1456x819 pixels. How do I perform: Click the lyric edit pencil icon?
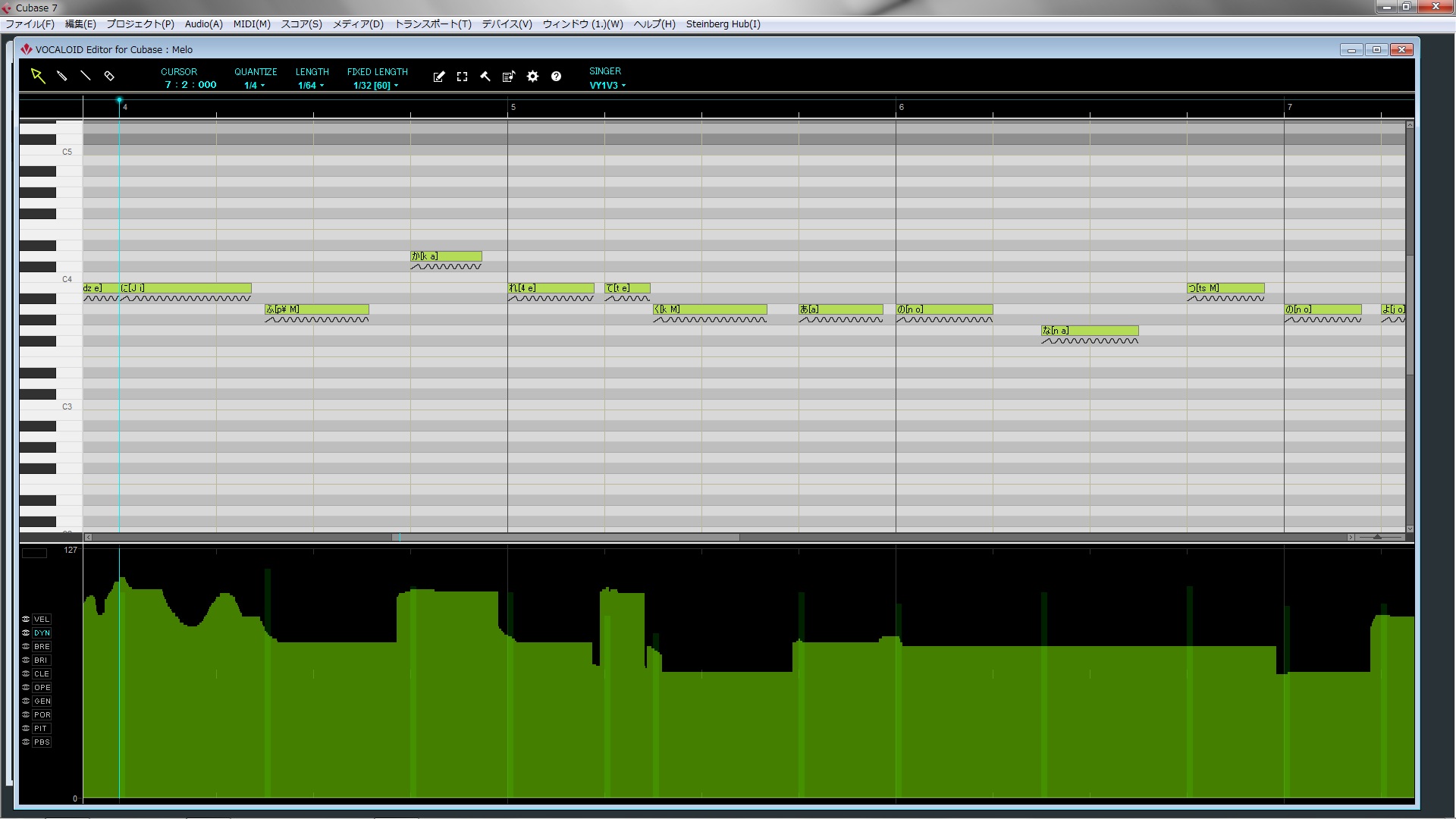(x=439, y=77)
